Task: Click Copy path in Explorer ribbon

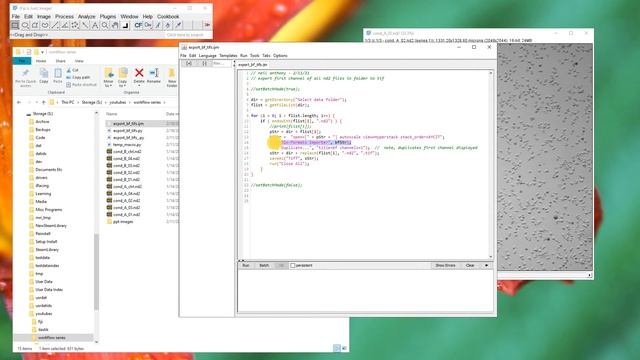Action: tap(78, 77)
